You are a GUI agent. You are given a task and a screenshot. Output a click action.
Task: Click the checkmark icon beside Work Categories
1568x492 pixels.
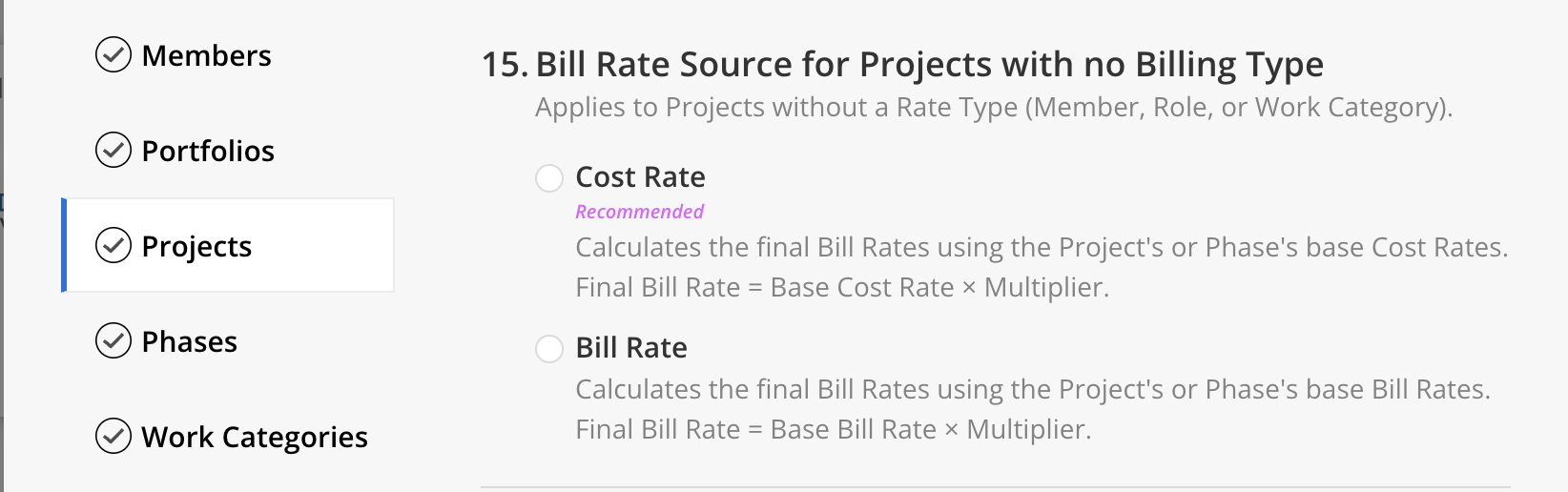[113, 437]
